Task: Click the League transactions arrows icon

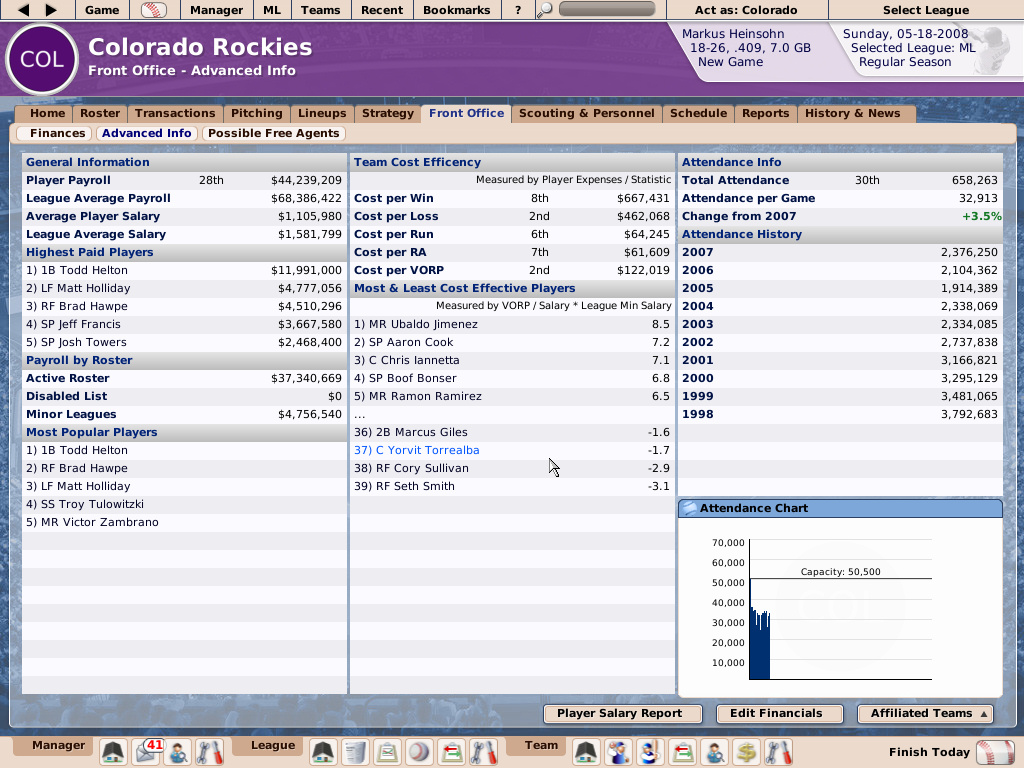Action: click(452, 752)
